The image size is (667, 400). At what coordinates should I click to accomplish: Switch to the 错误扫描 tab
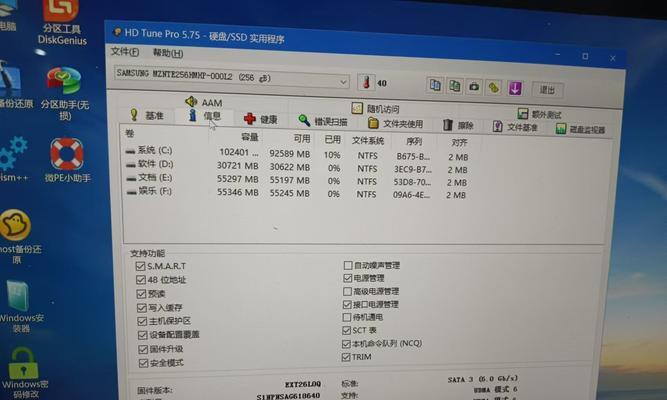coord(323,121)
